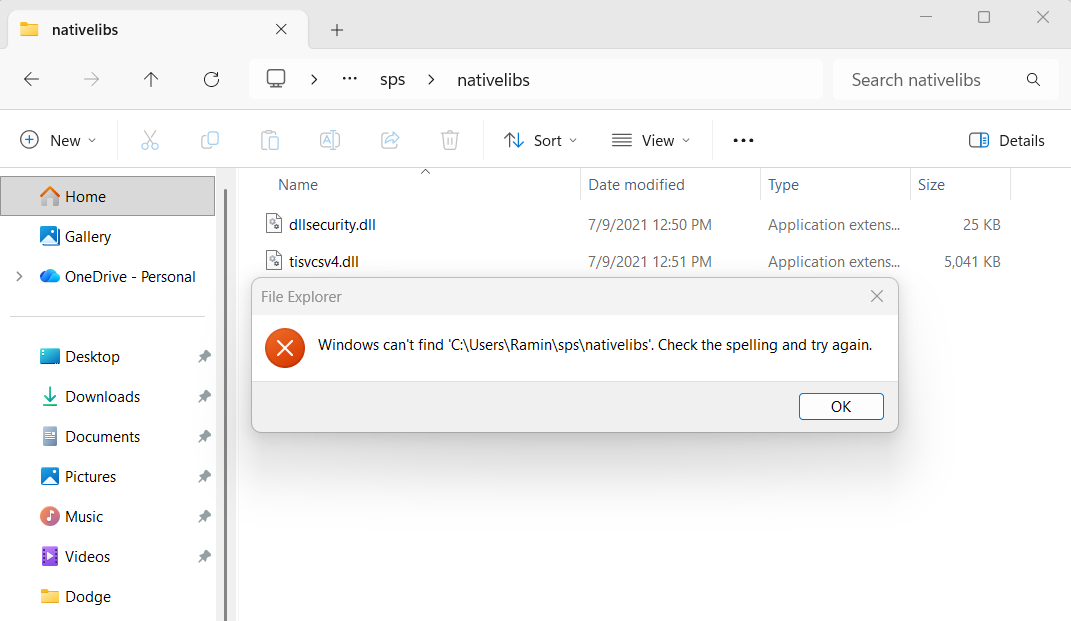Sort by Type column header

(783, 184)
